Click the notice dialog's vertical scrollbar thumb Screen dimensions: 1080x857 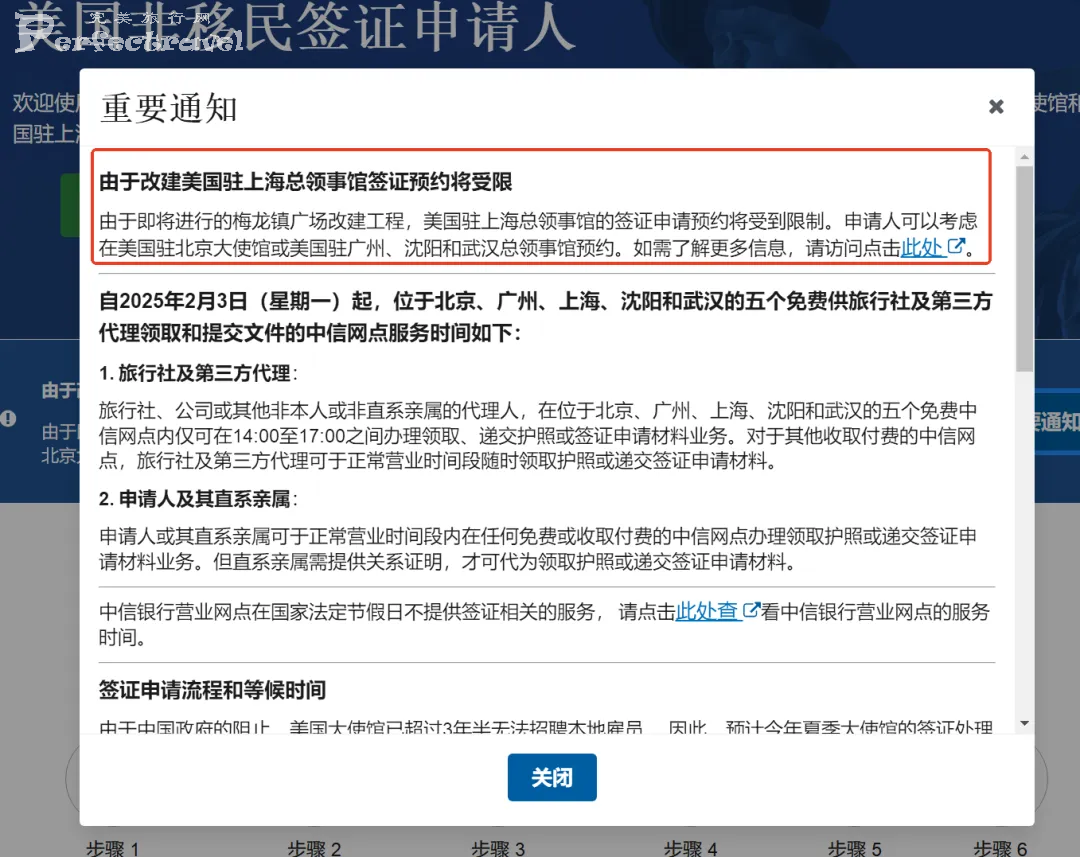1024,269
